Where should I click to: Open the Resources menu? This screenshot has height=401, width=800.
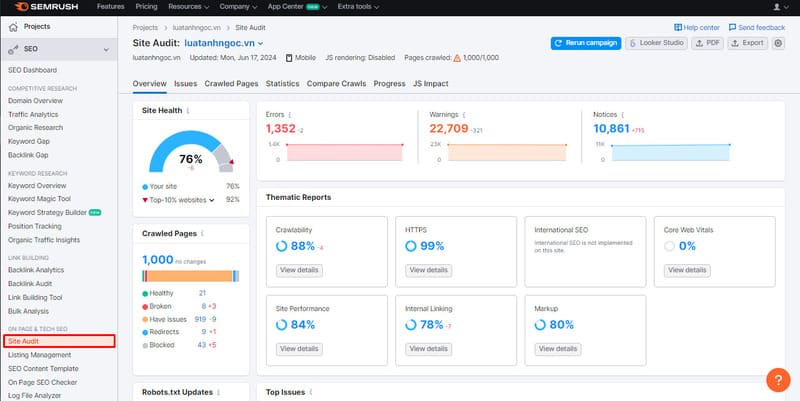191,7
